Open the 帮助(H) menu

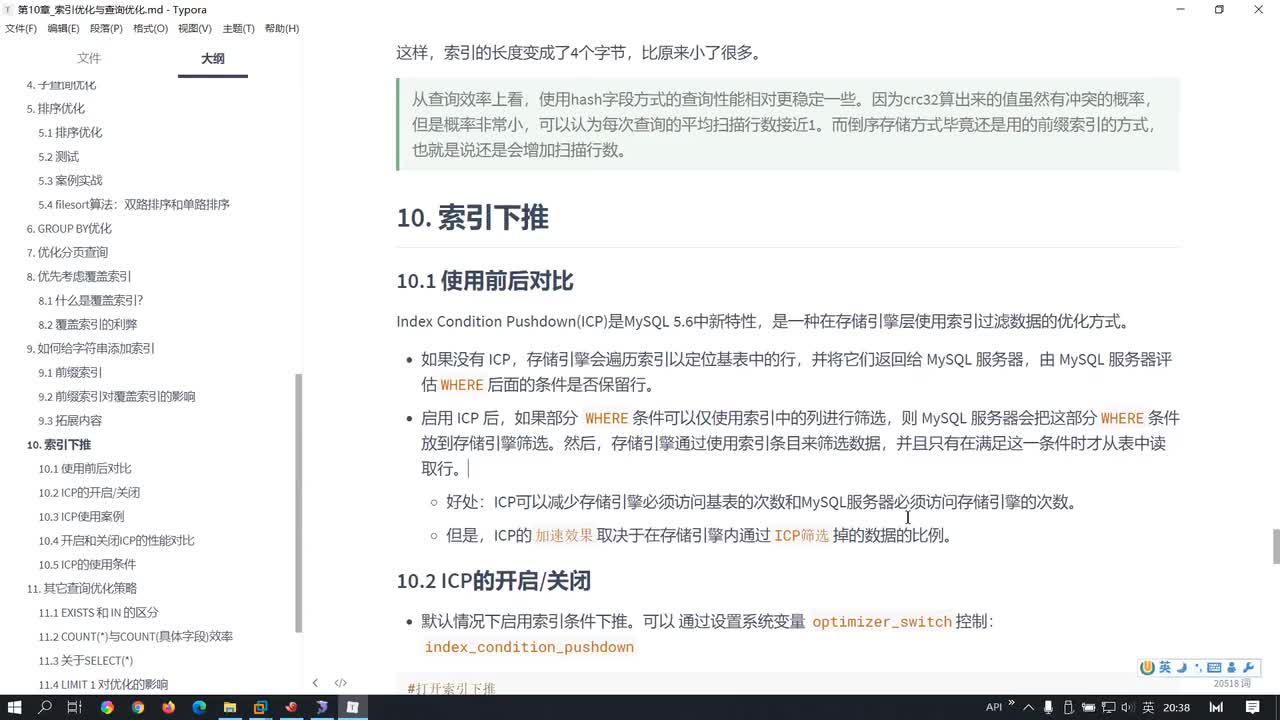(281, 28)
